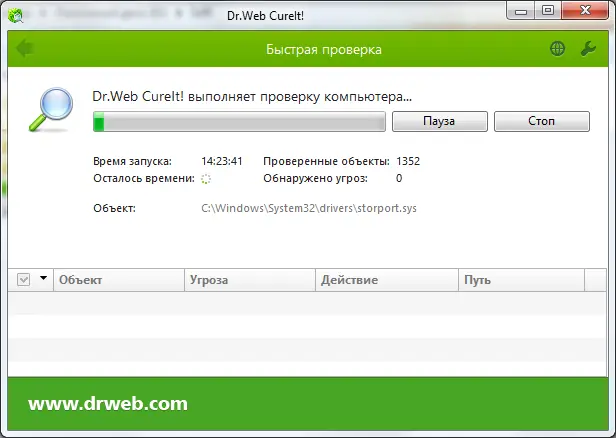The image size is (616, 438).
Task: Click the Проверенные объекты label
Action: tap(326, 161)
